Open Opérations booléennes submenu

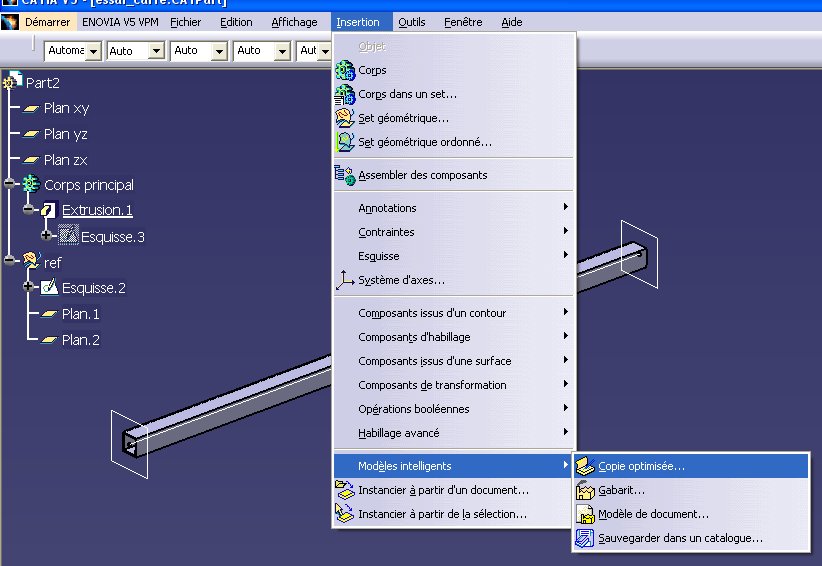(x=454, y=409)
